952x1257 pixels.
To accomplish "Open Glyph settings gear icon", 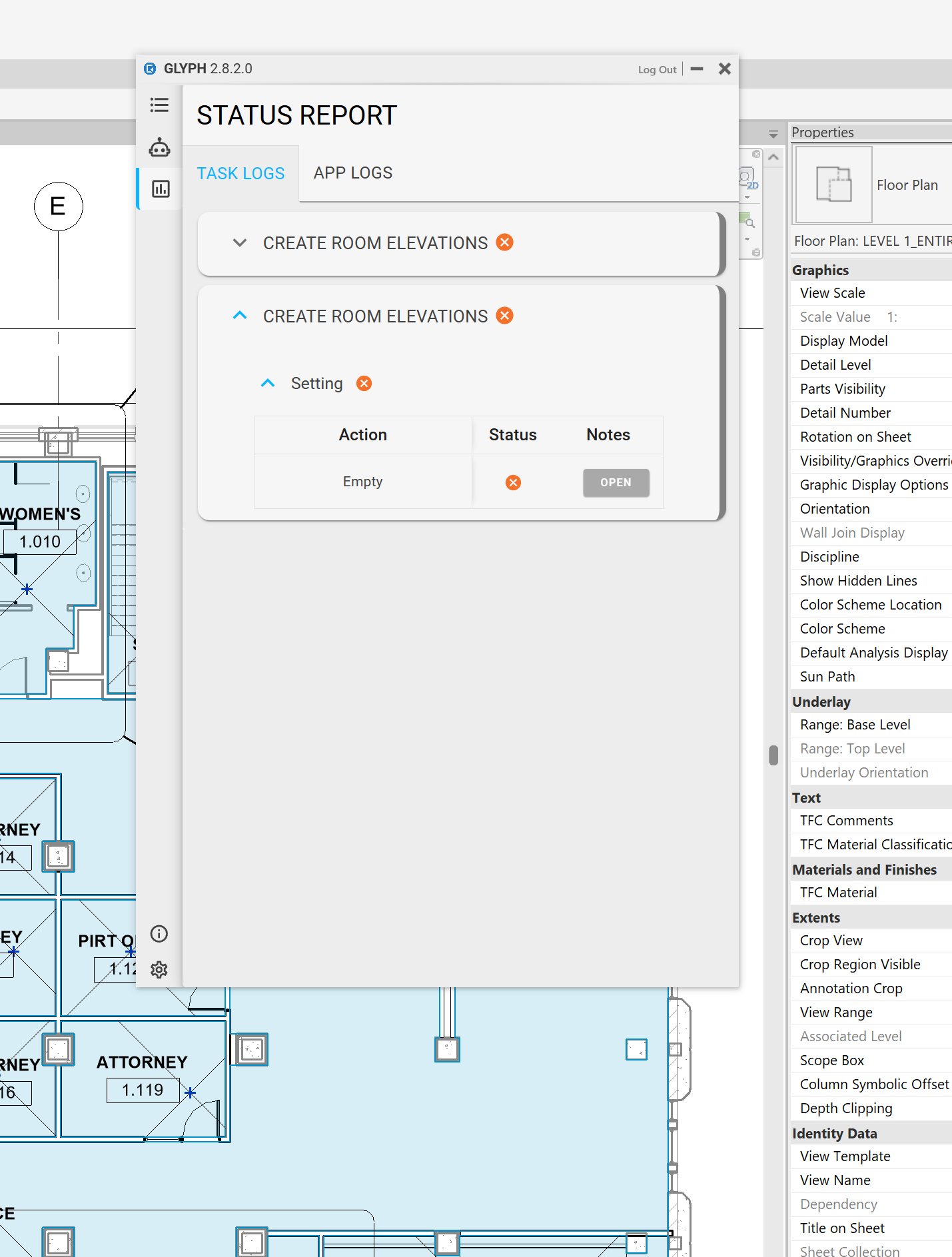I will tap(159, 969).
